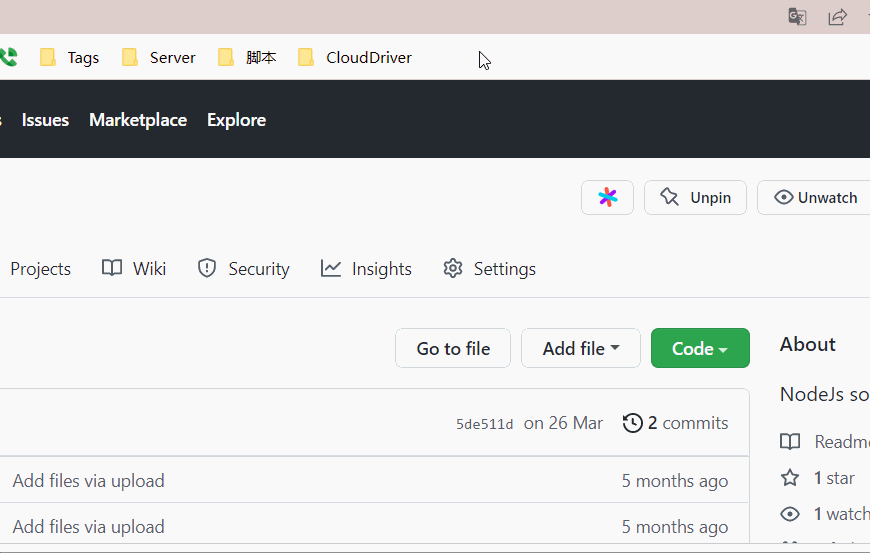Image resolution: width=870 pixels, height=553 pixels.
Task: Open the repository Settings tab
Action: point(490,268)
